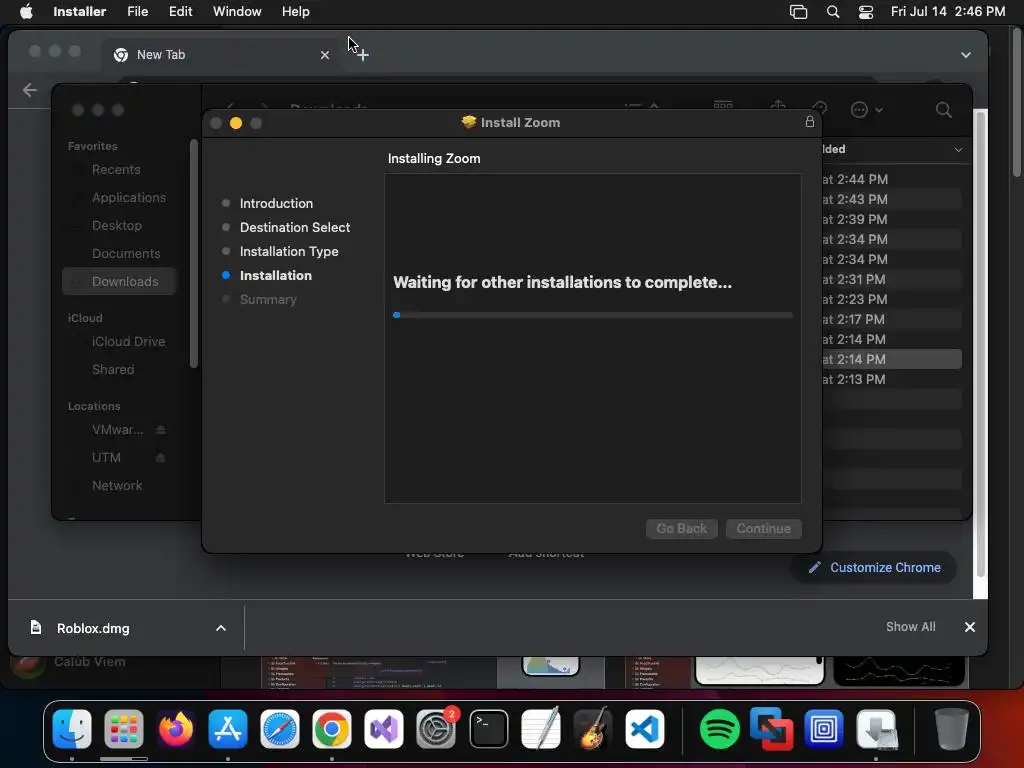Click Customize Chrome button
The height and width of the screenshot is (768, 1024).
coord(874,568)
